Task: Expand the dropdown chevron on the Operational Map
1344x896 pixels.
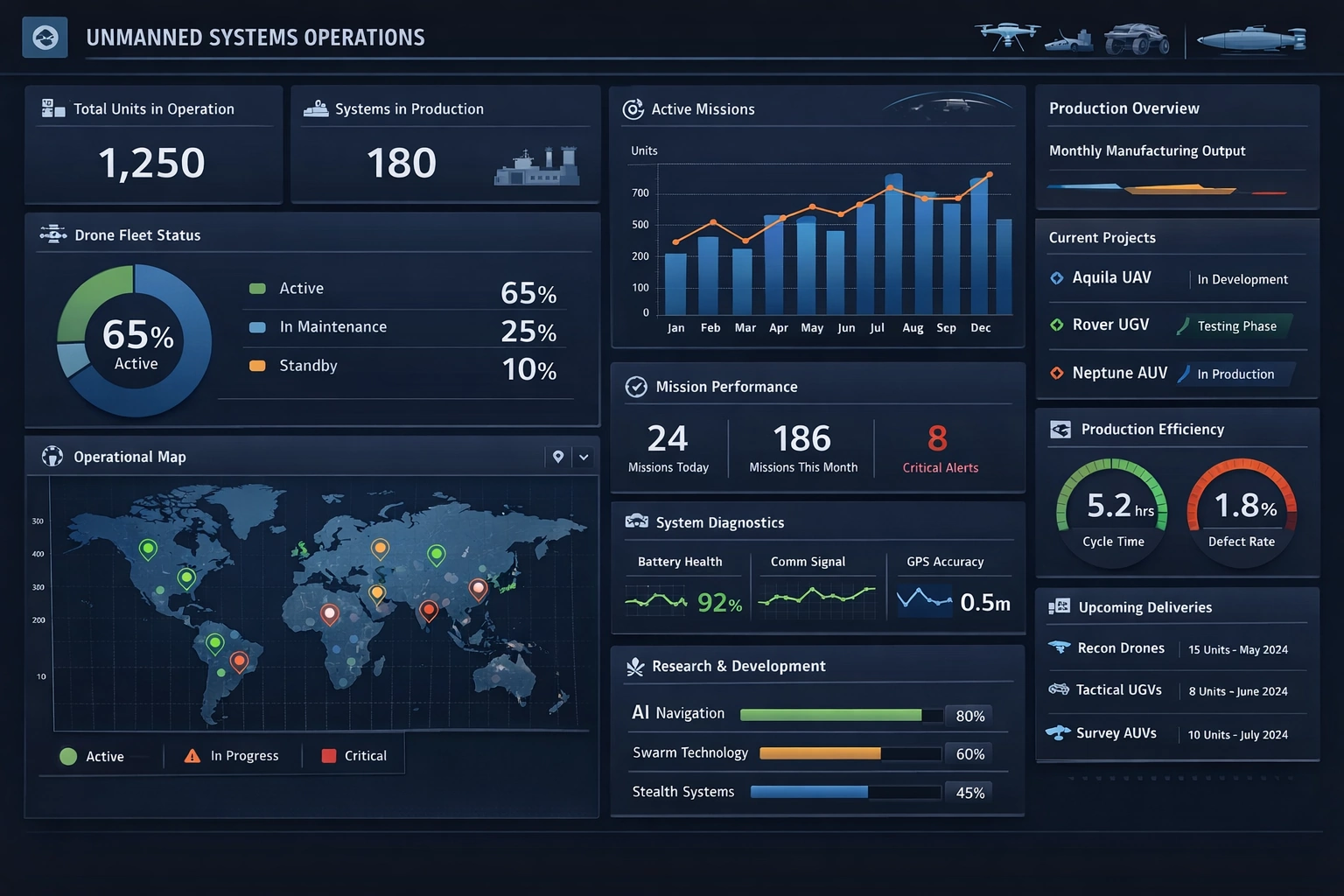Action: coord(583,456)
